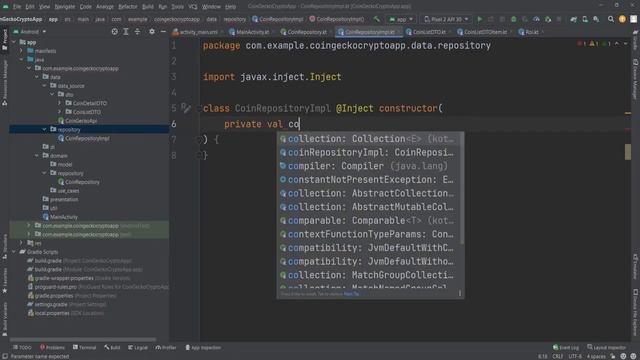Open the Android project view dropdown

pyautogui.click(x=30, y=31)
